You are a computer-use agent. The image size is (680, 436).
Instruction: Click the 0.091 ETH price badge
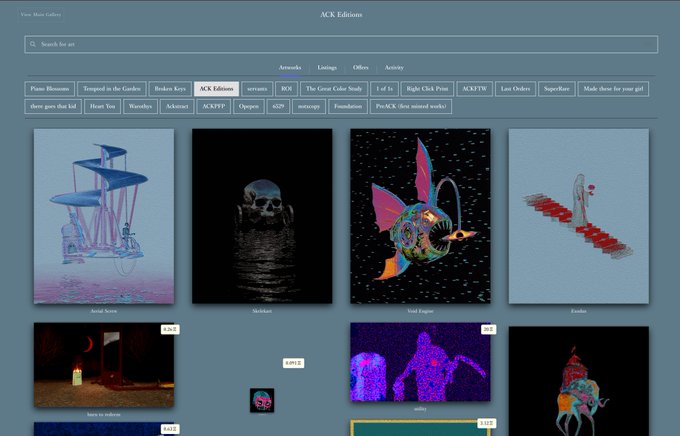pos(293,363)
